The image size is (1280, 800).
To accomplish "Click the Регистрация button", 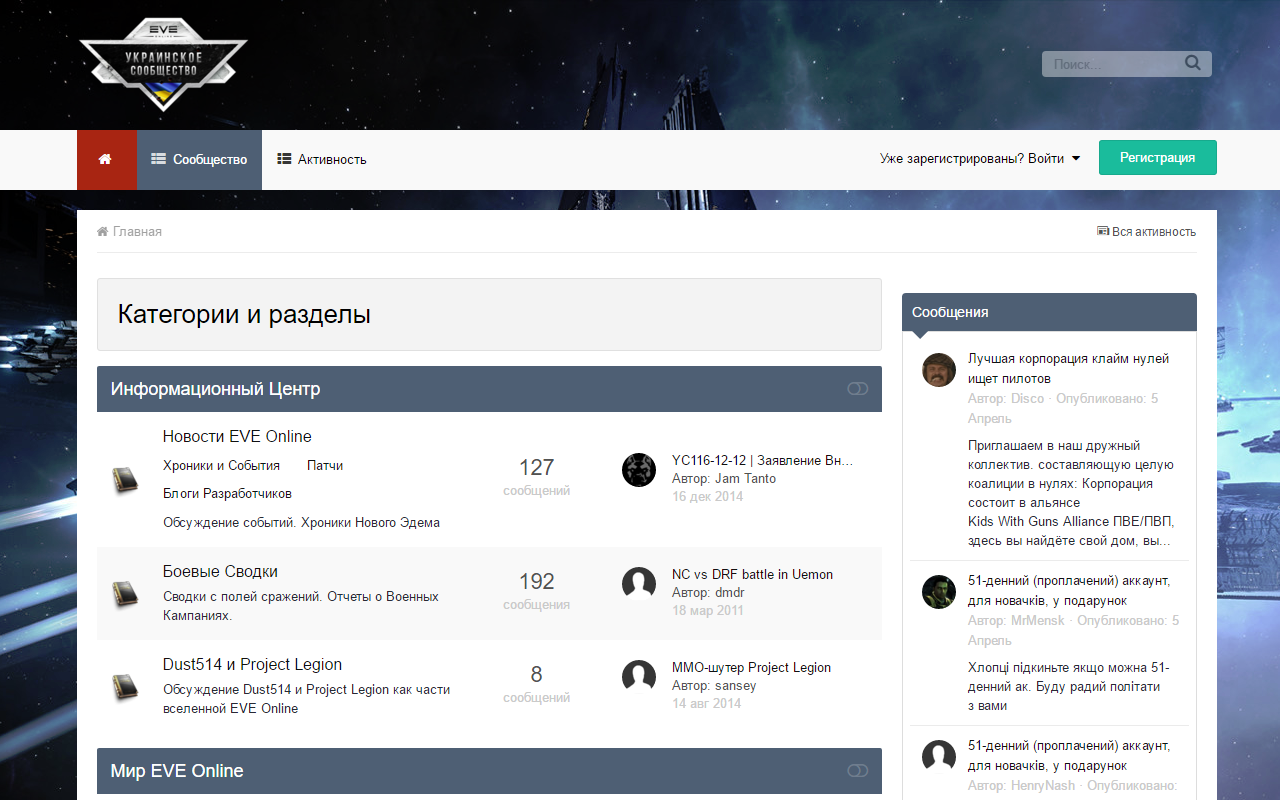I will [x=1158, y=158].
